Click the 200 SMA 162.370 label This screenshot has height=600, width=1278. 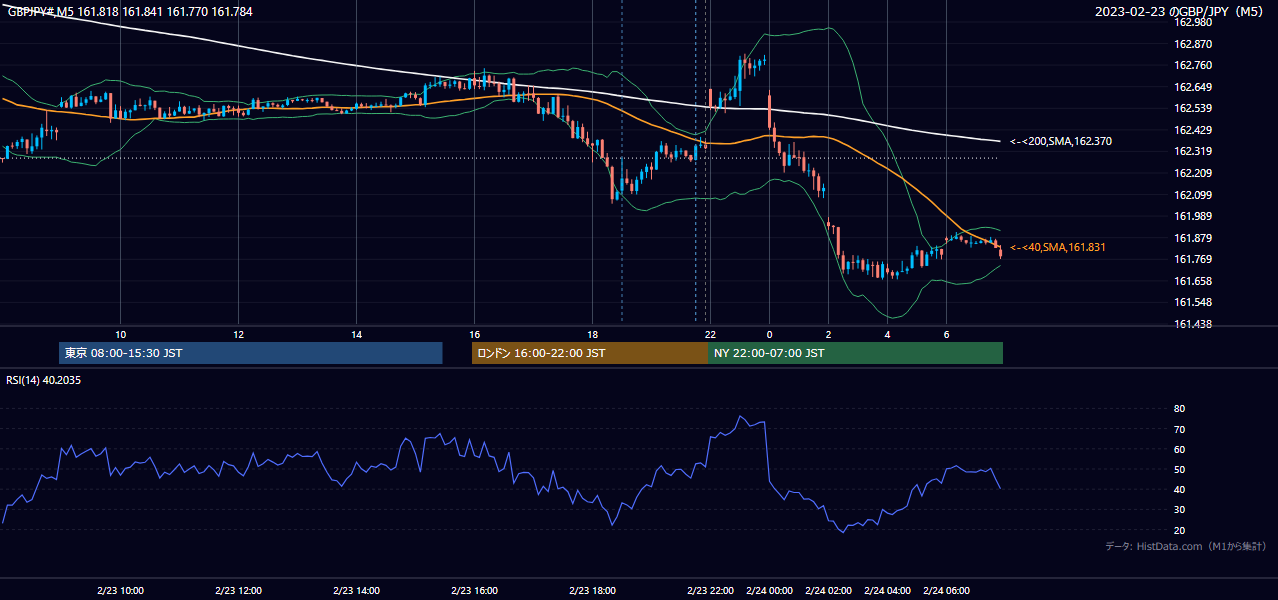1060,142
